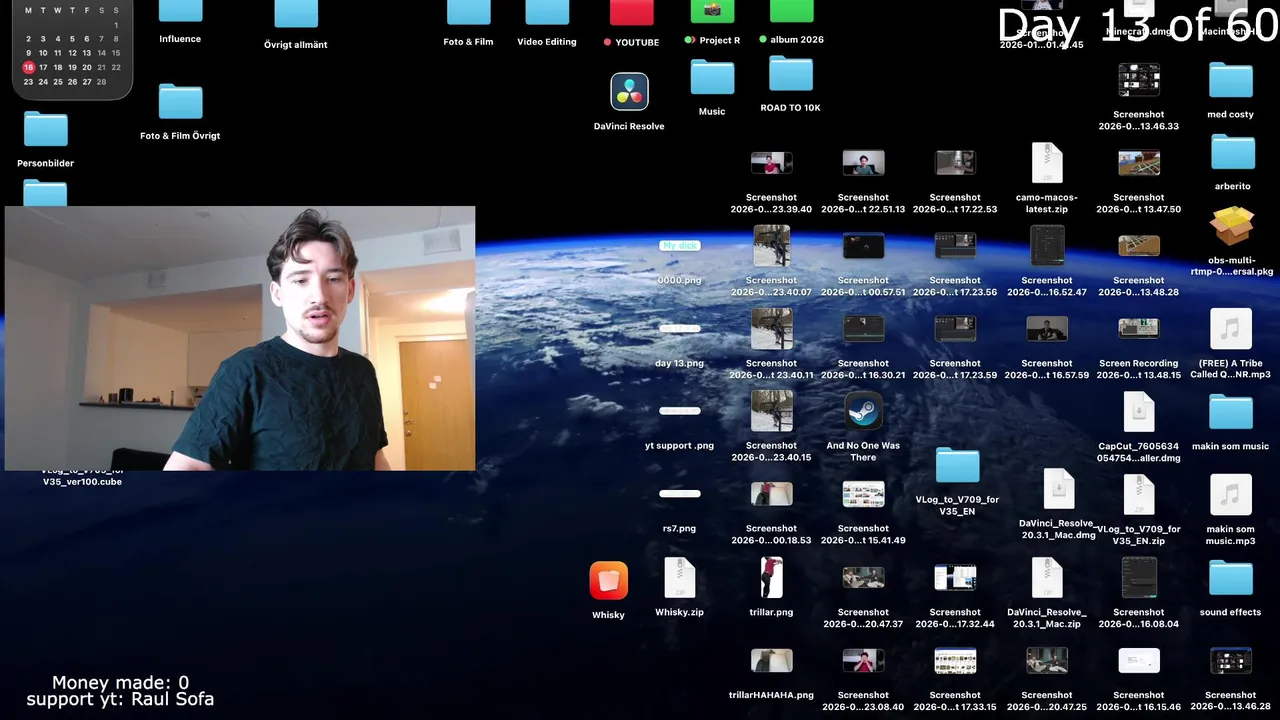The width and height of the screenshot is (1280, 720).
Task: Click highlighted date 16 in calendar widget
Action: click(x=28, y=67)
